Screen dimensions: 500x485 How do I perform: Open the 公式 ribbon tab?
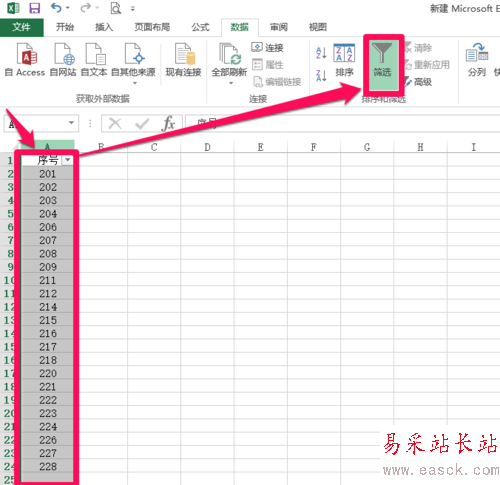coord(200,27)
